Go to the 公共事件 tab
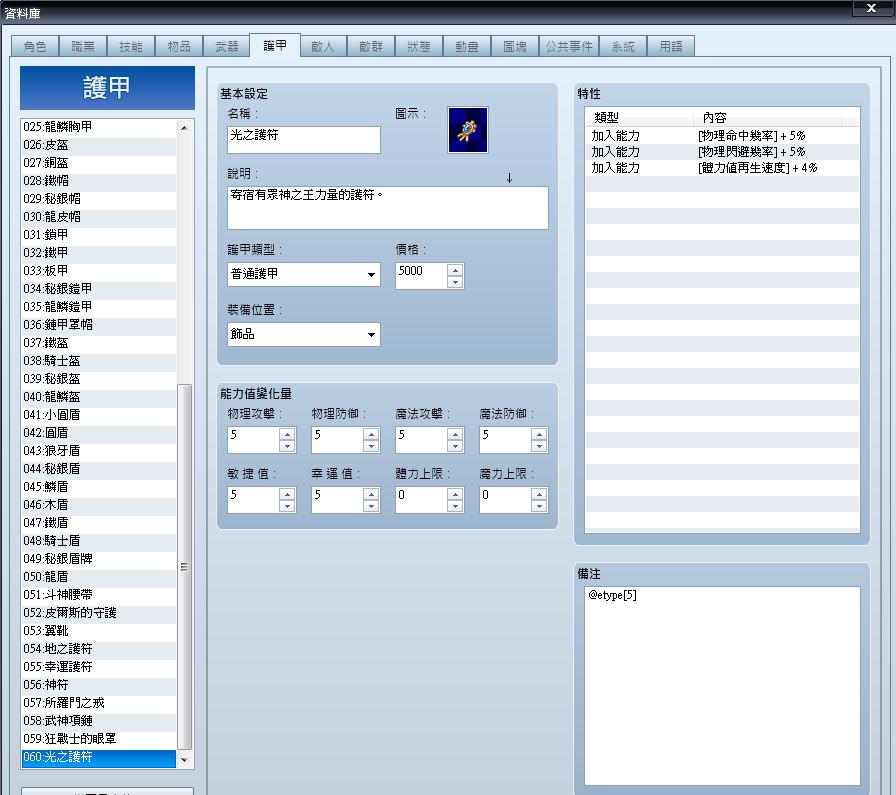Viewport: 896px width, 795px height. (x=569, y=46)
